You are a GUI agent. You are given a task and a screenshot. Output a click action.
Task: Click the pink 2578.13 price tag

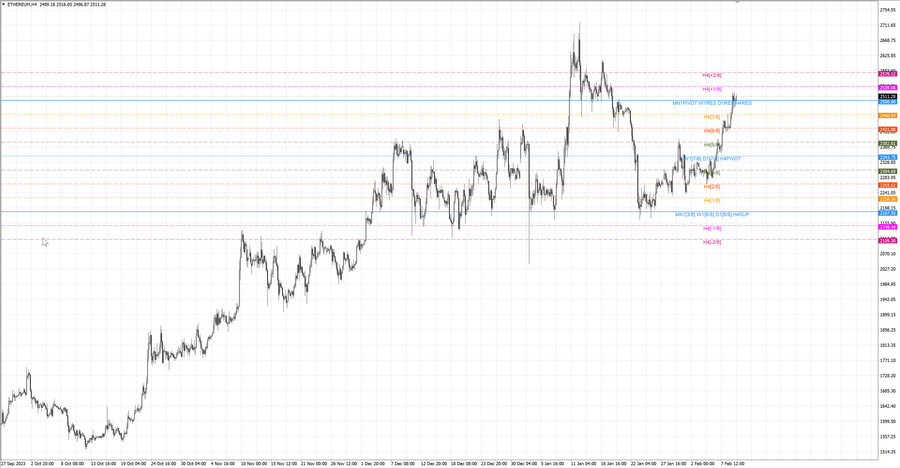[886, 74]
